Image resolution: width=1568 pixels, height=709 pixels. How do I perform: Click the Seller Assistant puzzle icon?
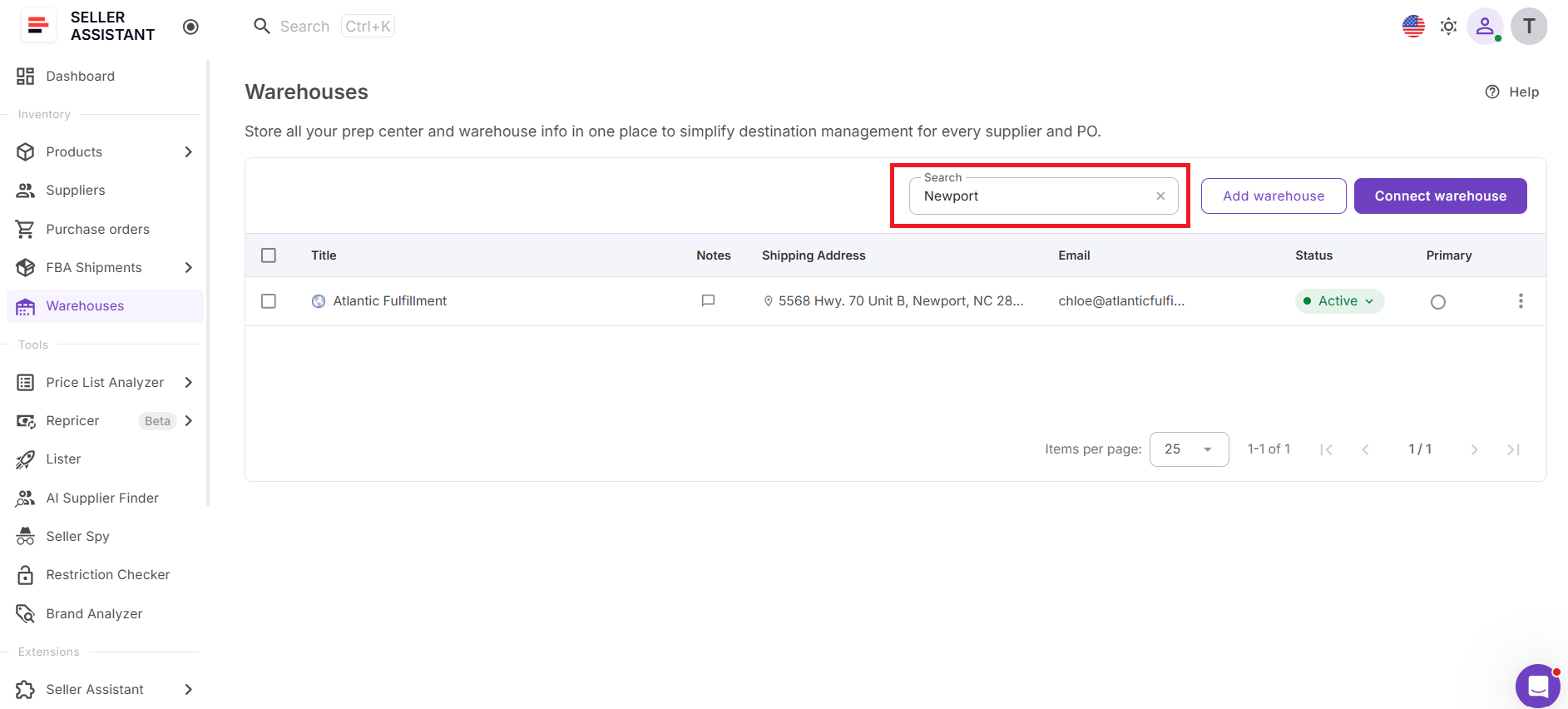pyautogui.click(x=26, y=689)
